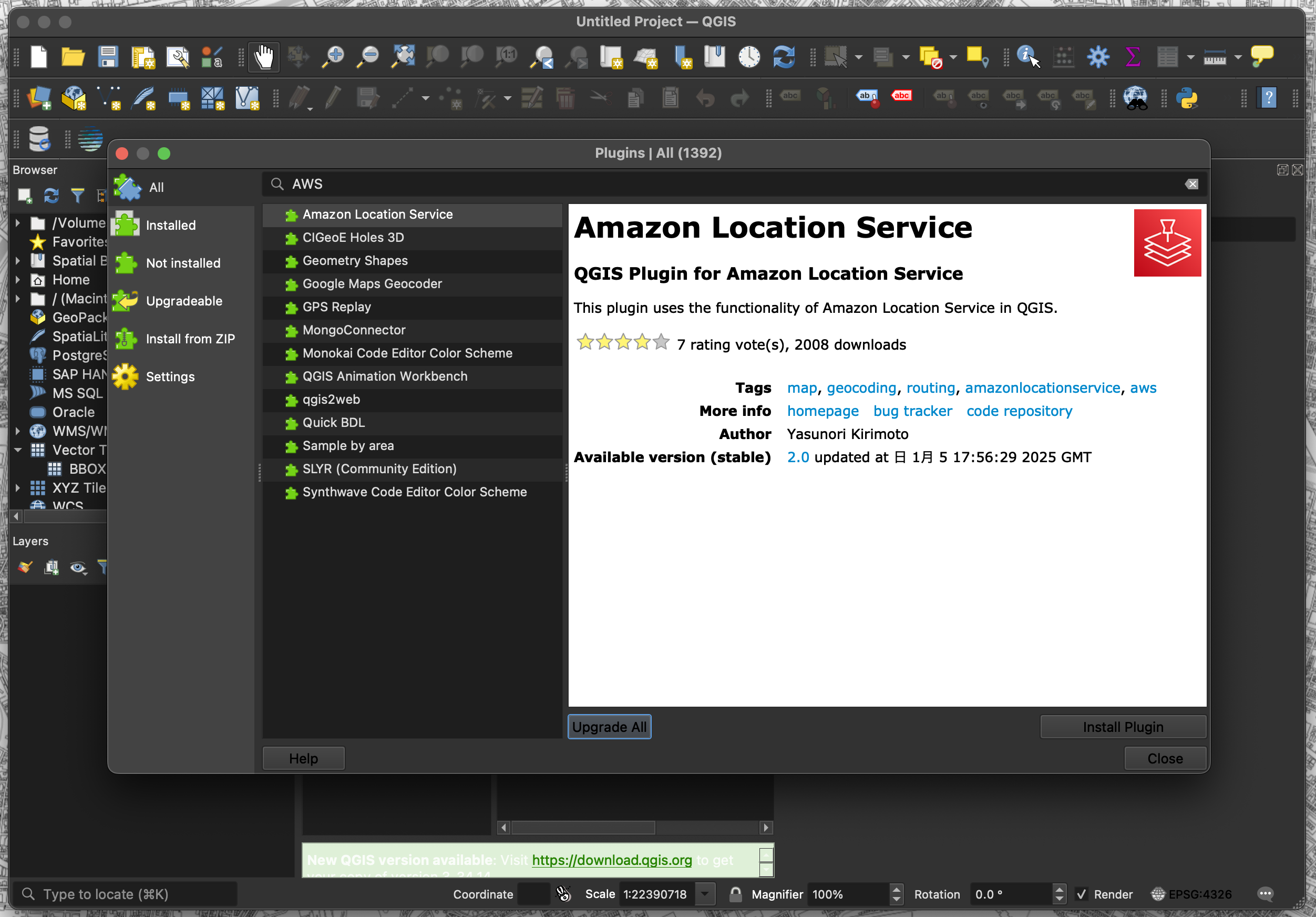Toggle mouse coordinate extents display

(x=563, y=894)
